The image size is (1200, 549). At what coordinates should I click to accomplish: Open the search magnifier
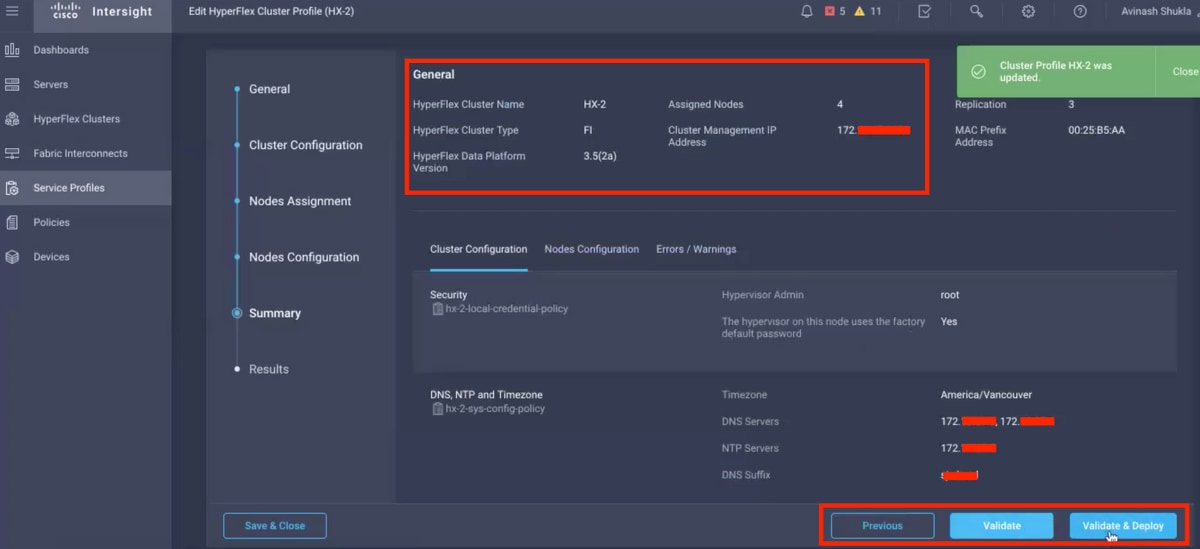[x=976, y=11]
